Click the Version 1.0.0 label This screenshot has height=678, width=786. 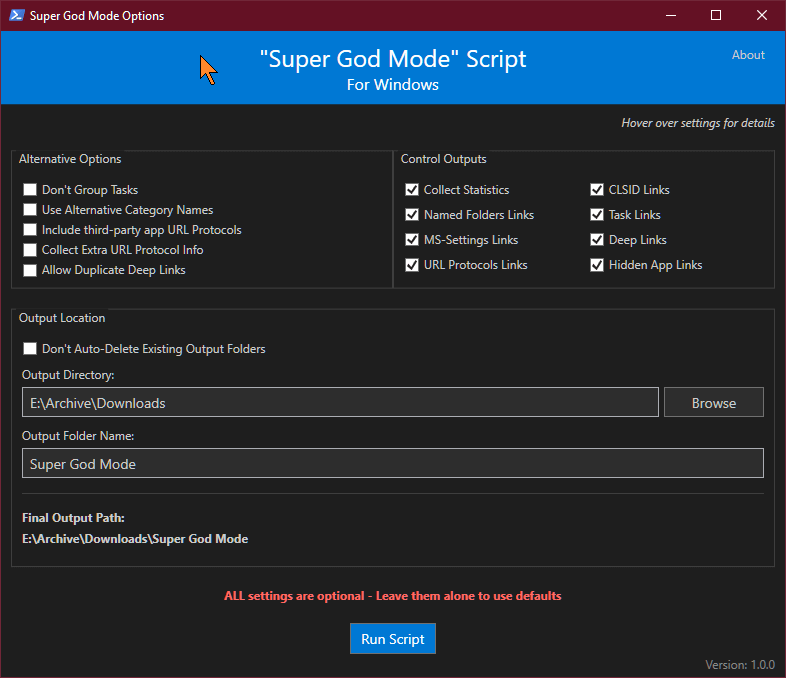740,664
